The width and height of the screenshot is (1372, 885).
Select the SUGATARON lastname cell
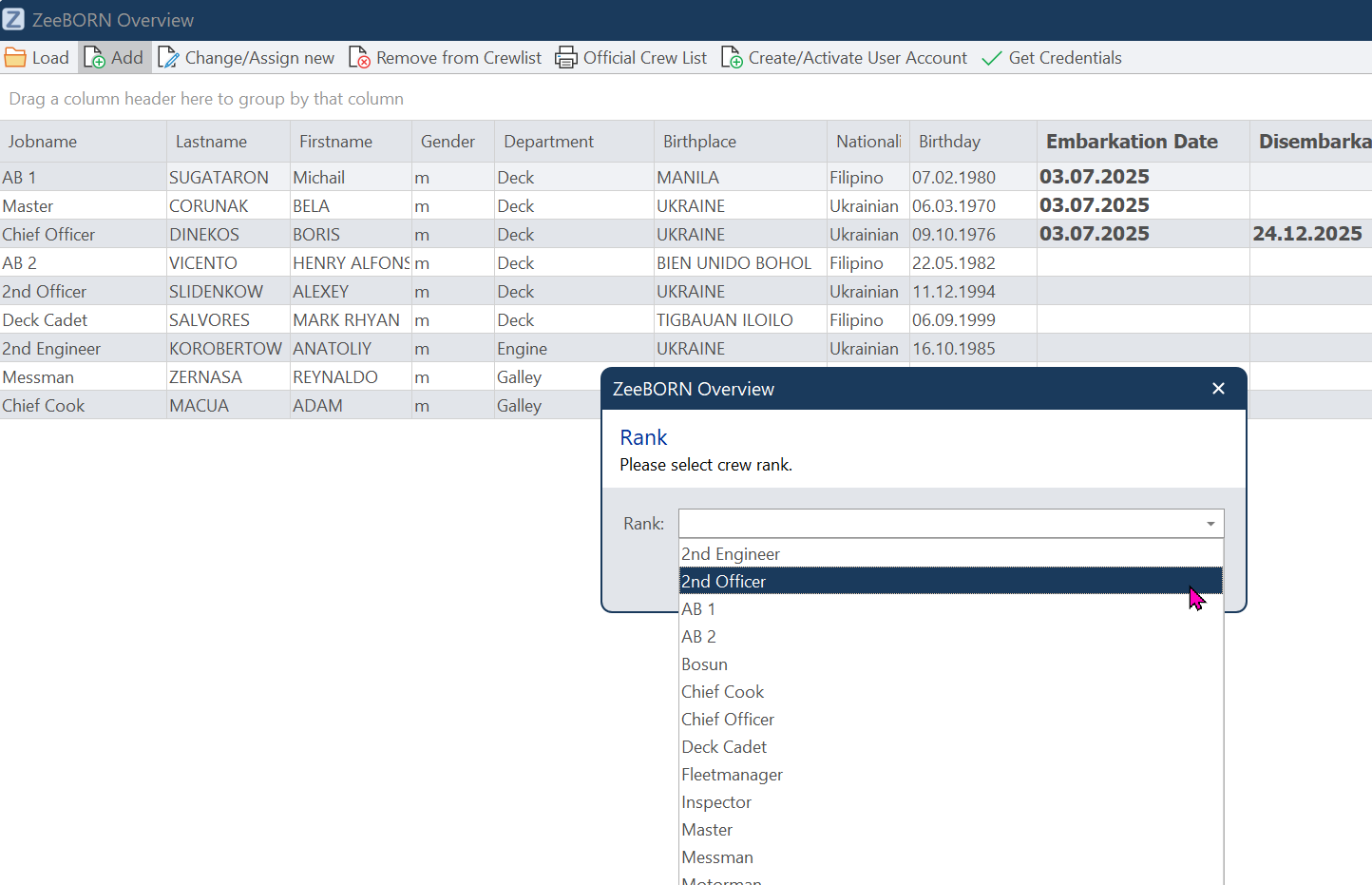pyautogui.click(x=229, y=178)
